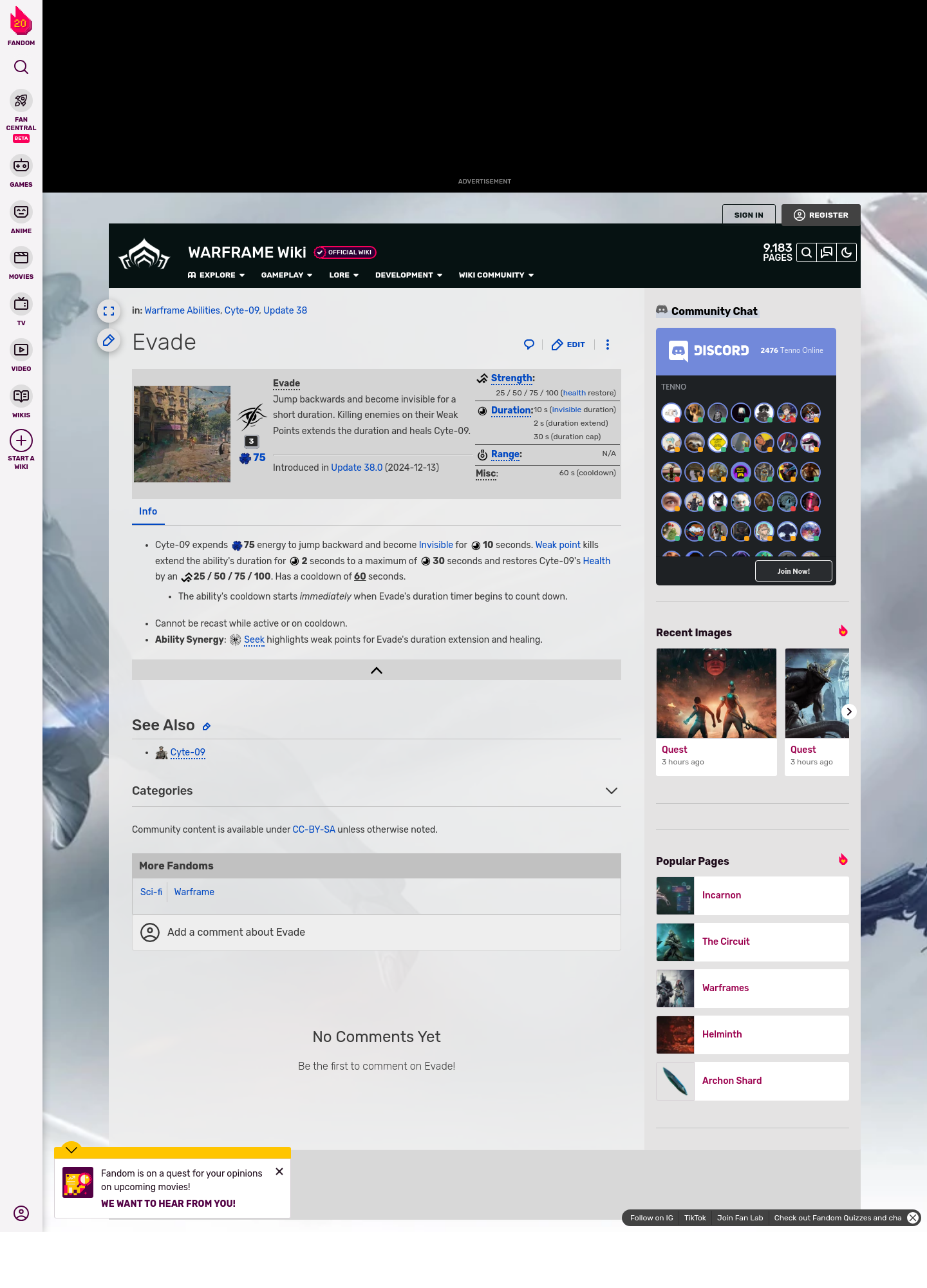The width and height of the screenshot is (927, 1288).
Task: Click the Discord logo in chat widget
Action: point(709,351)
